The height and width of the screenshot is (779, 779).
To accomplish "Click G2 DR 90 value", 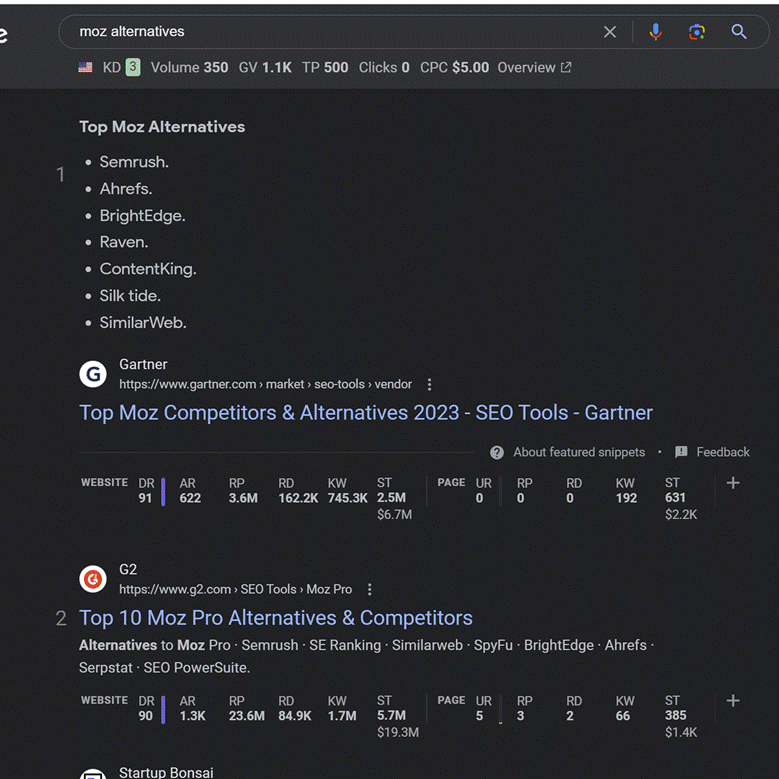I will (146, 716).
